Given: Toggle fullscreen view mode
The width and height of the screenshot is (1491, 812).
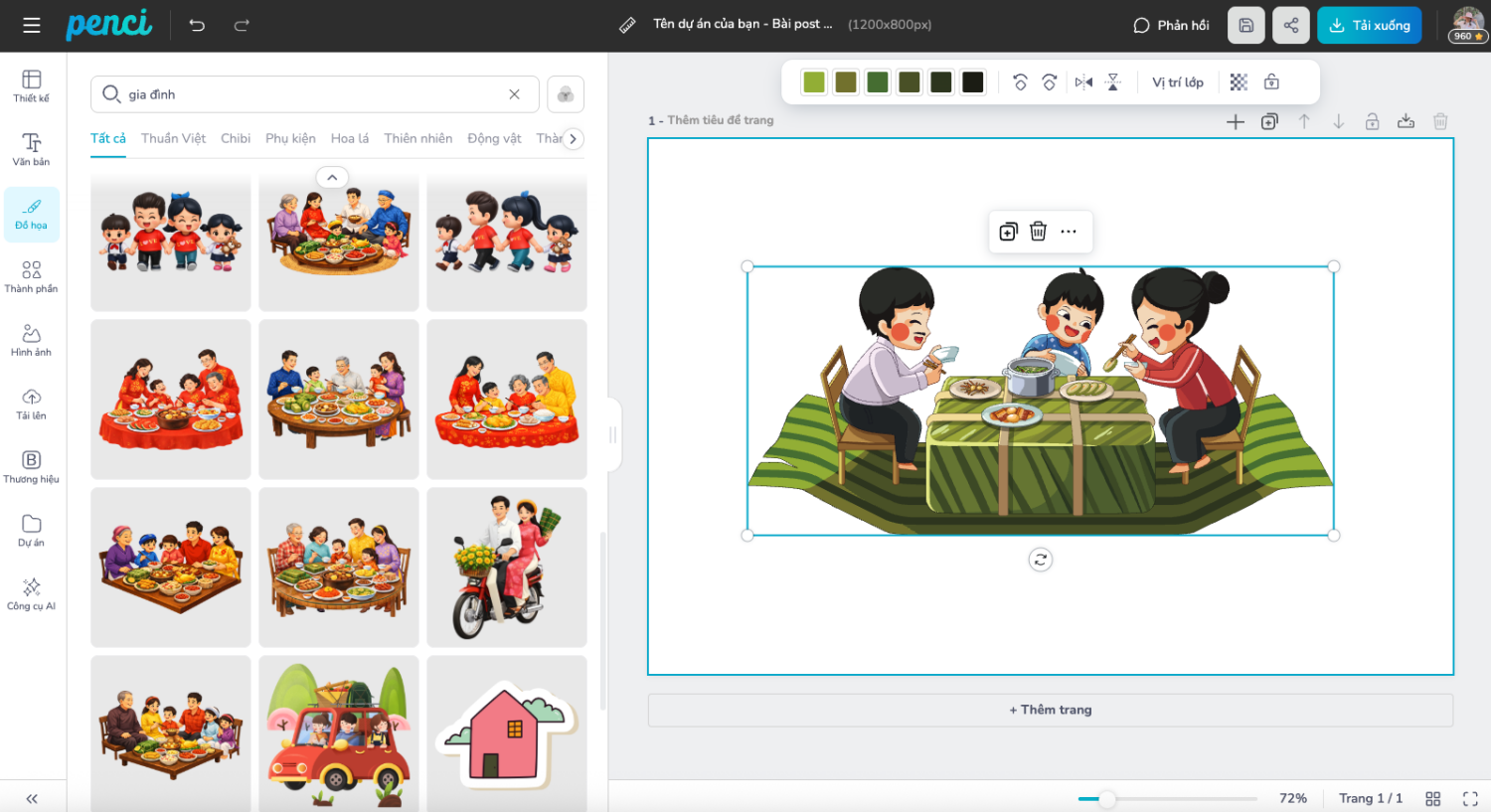Looking at the screenshot, I should [x=1469, y=798].
